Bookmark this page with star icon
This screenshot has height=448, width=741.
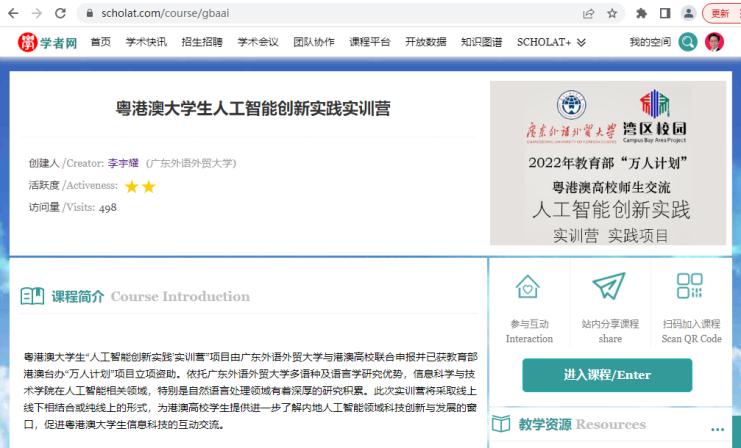click(x=612, y=13)
